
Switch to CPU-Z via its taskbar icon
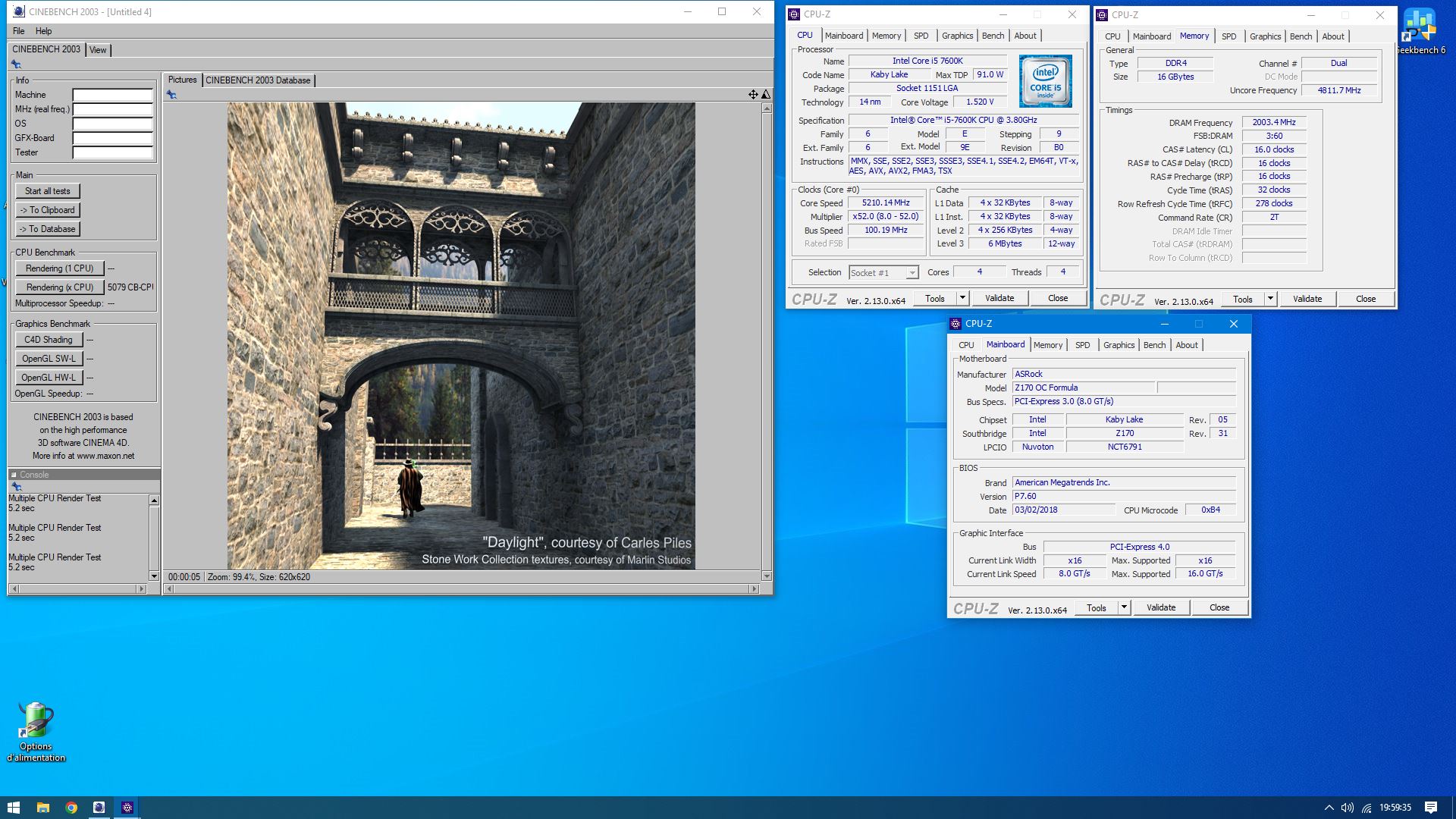[x=127, y=808]
